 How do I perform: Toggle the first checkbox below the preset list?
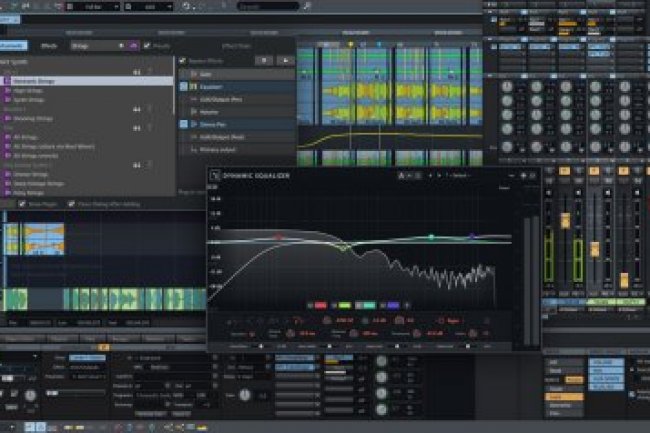click(22, 204)
